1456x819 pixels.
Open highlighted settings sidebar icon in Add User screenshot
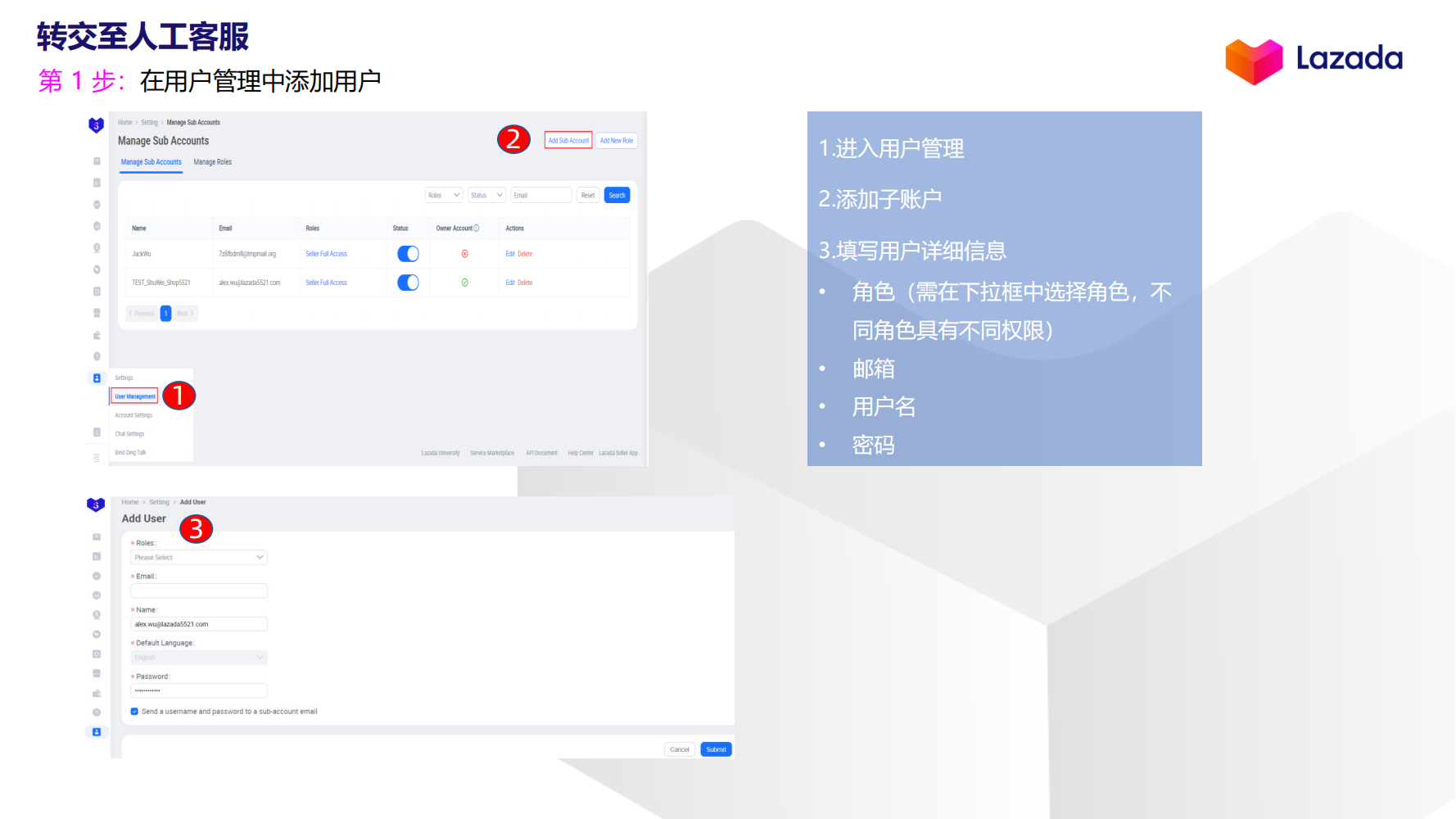click(x=97, y=732)
